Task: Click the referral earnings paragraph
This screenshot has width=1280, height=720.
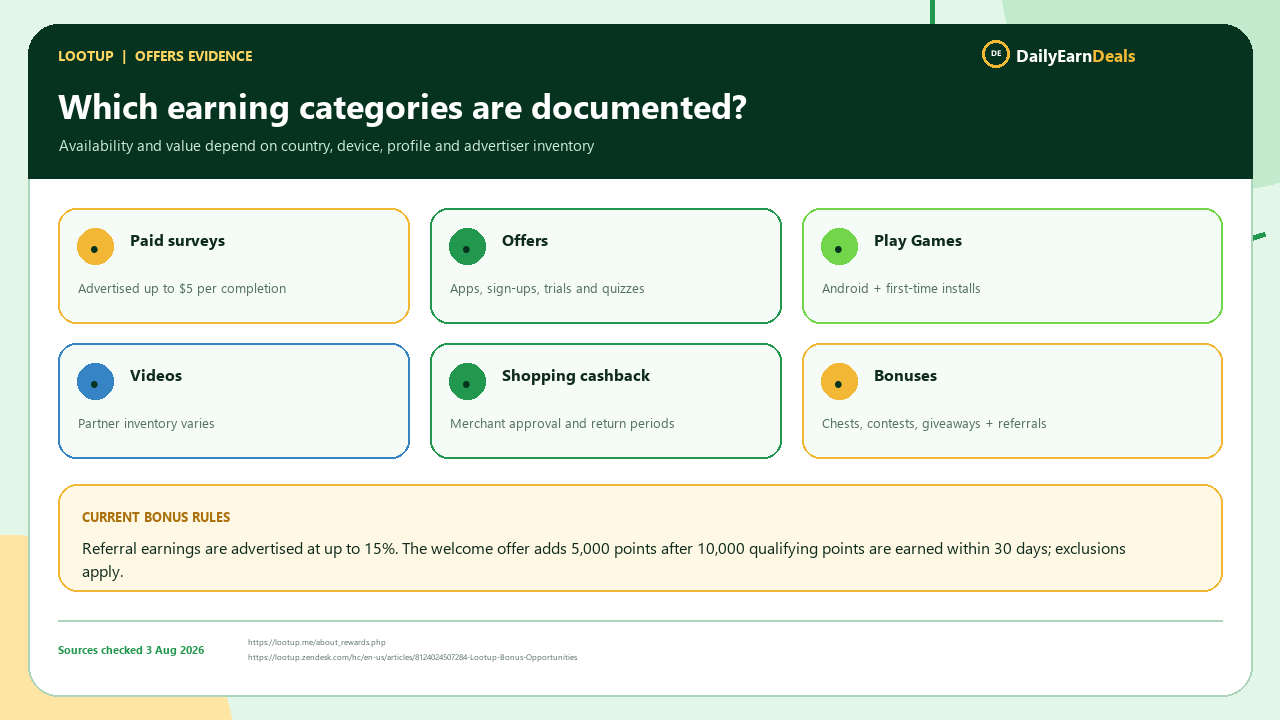Action: [604, 560]
